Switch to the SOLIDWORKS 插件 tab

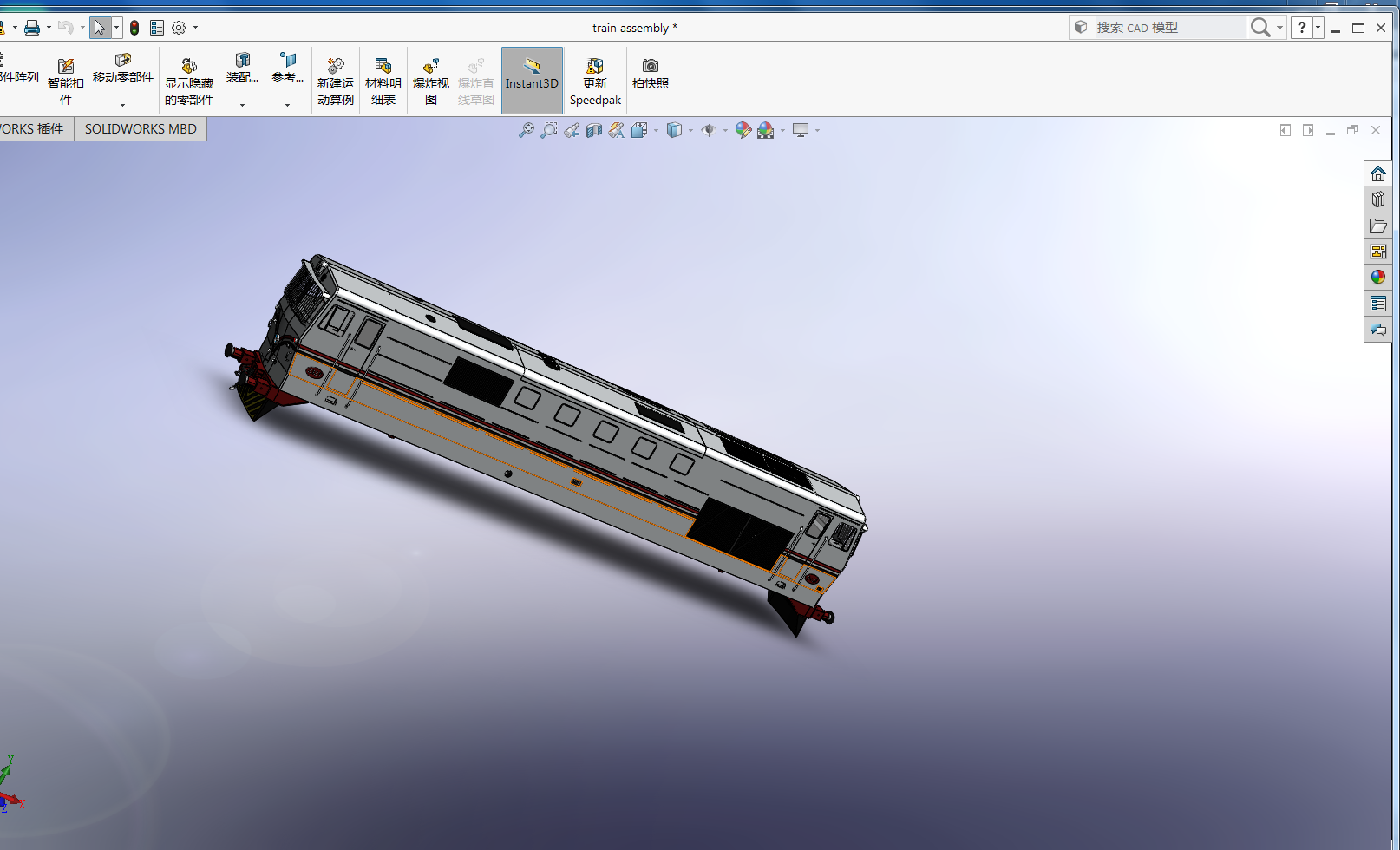33,129
